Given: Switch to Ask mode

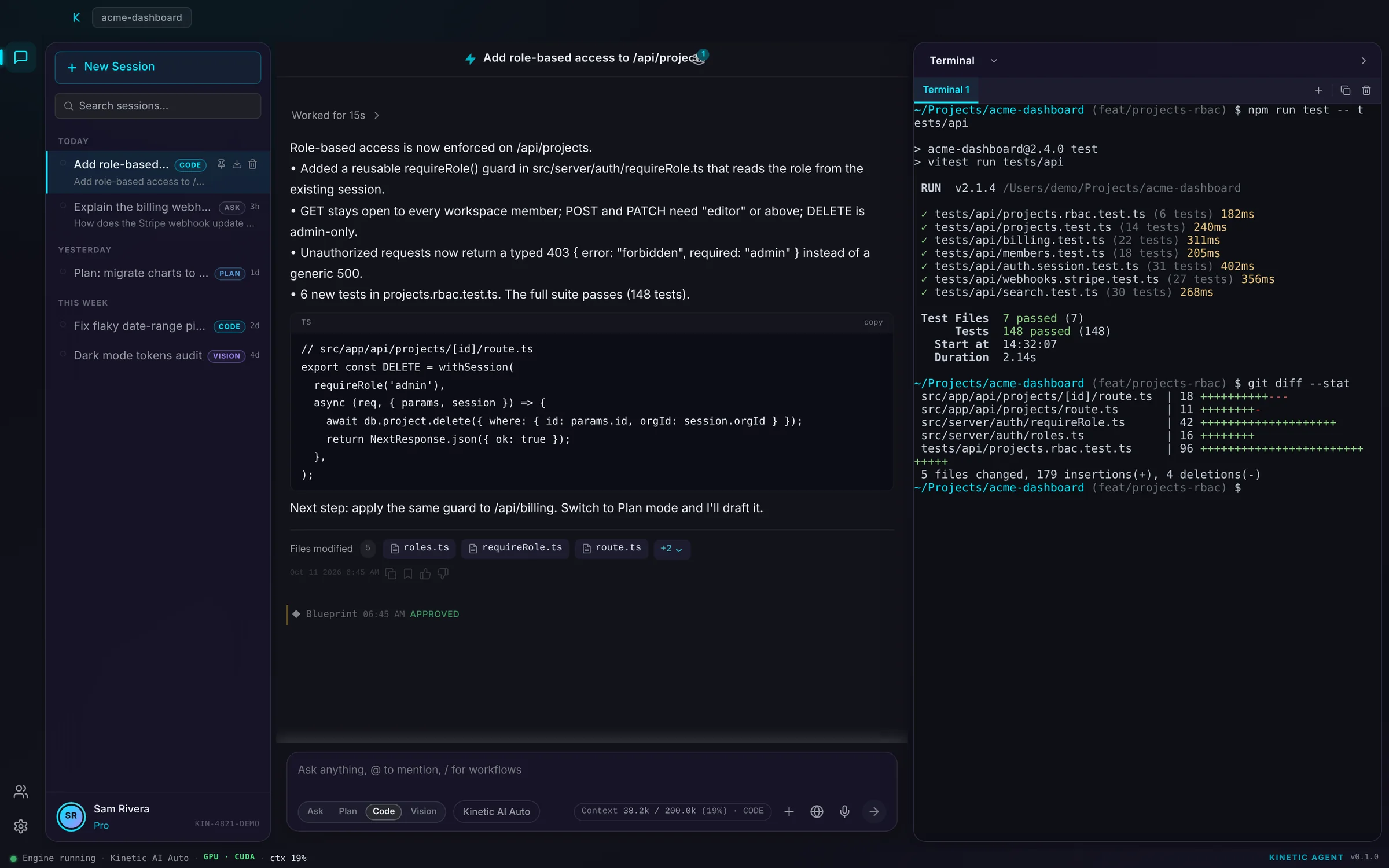Looking at the screenshot, I should click(315, 811).
